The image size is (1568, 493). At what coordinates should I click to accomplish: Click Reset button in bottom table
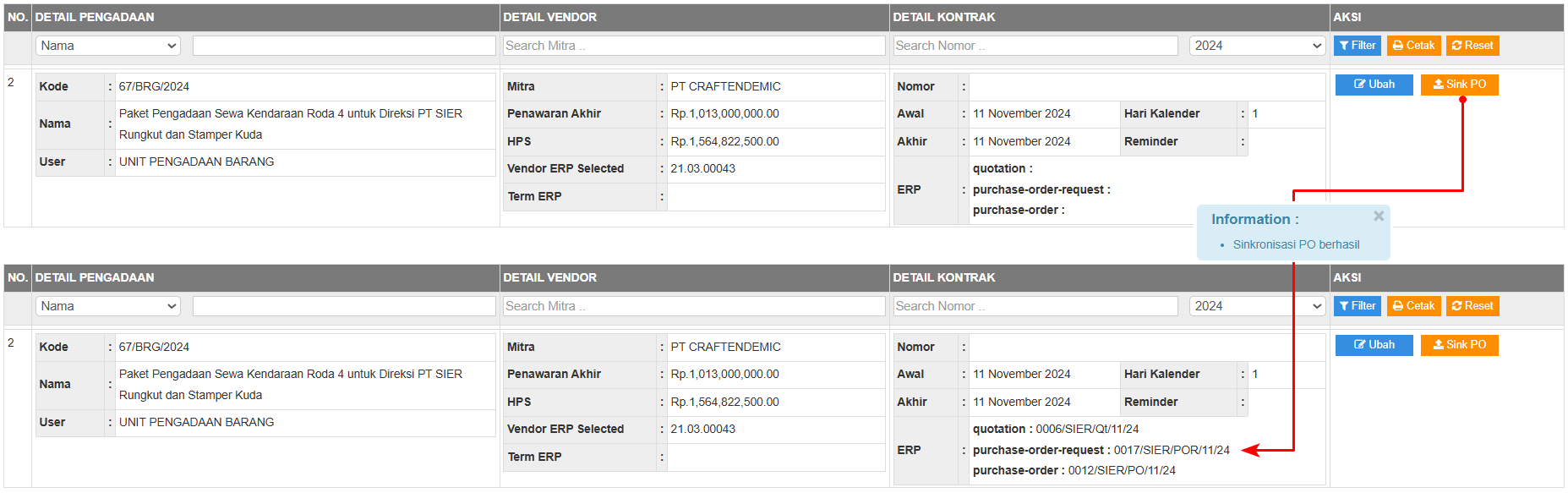[x=1472, y=306]
